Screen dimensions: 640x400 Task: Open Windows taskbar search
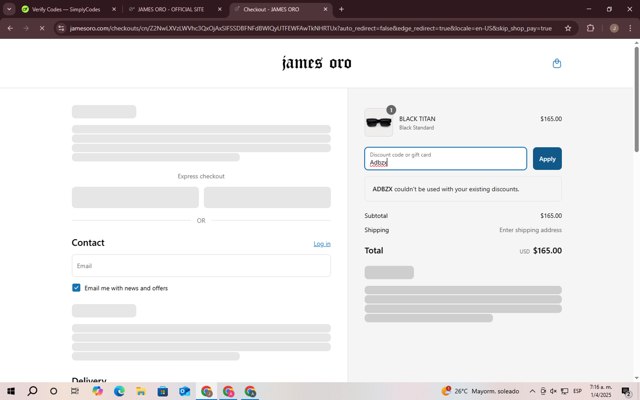[32, 391]
